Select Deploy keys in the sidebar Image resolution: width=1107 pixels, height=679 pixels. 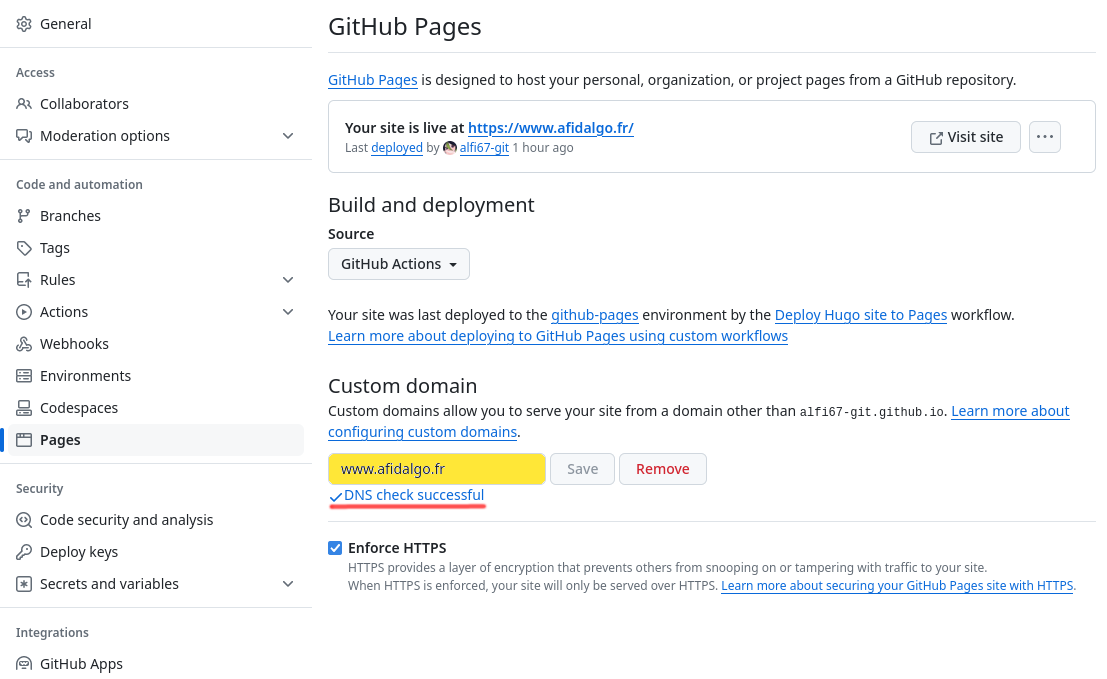point(79,552)
